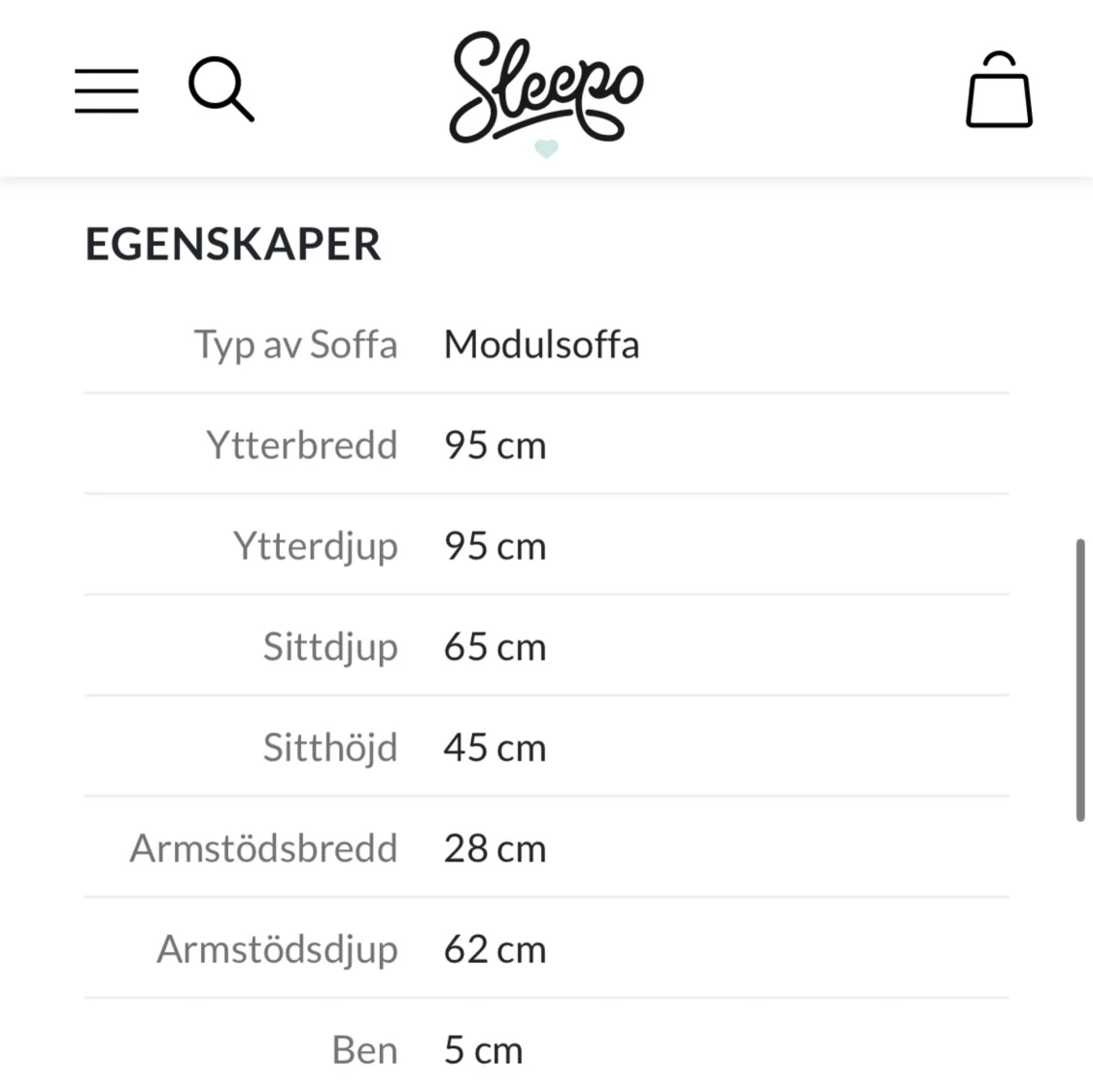The height and width of the screenshot is (1092, 1093).
Task: Select the Ytterbredd row label
Action: tap(302, 445)
